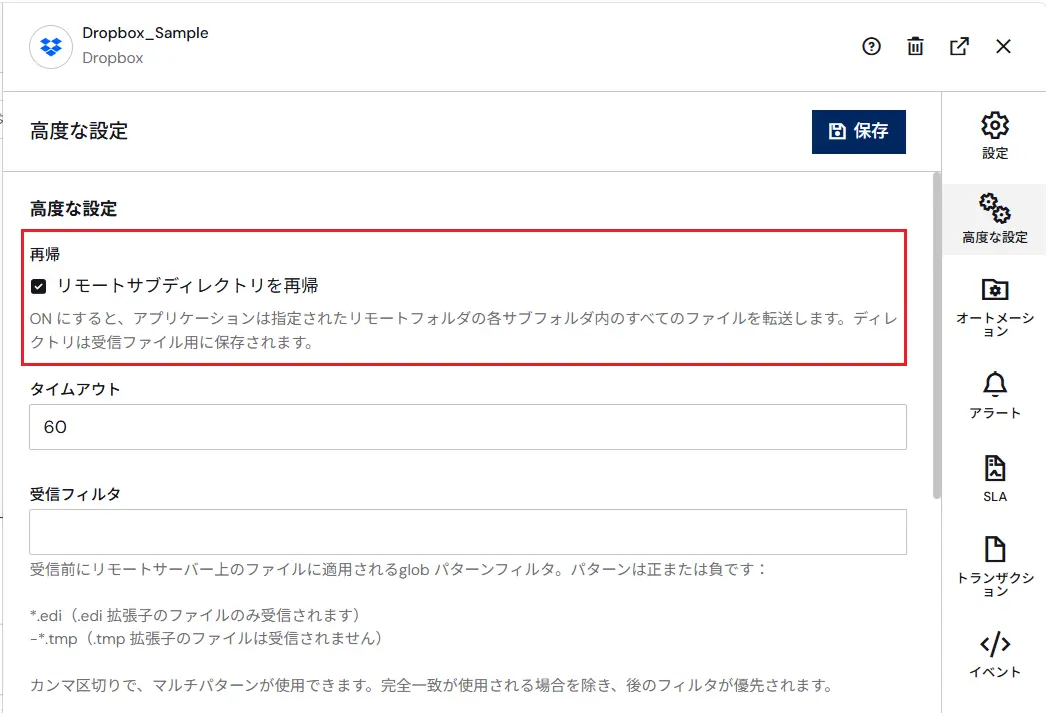Click the Dropbox_Sample connector title
The width and height of the screenshot is (1048, 717).
click(x=145, y=33)
